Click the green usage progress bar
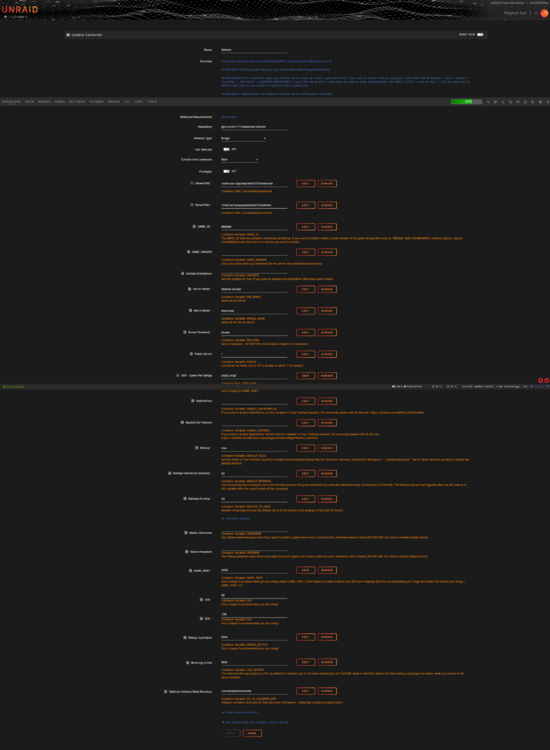Screen dimensions: 550x750 pos(466,101)
